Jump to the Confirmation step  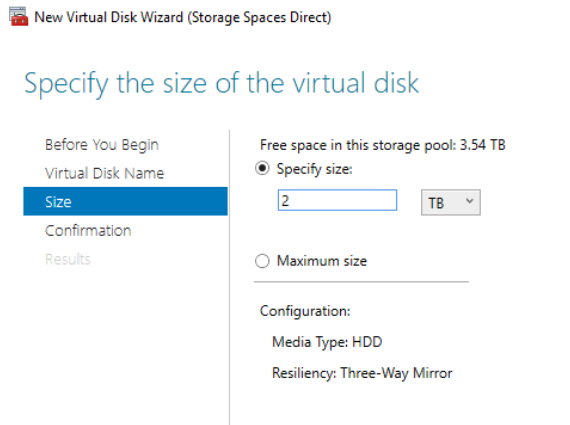(88, 230)
